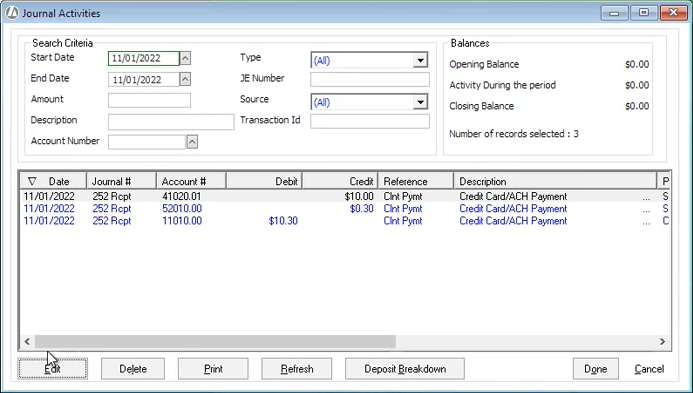Click the ellipsis in the 11010.00 row description

[x=647, y=223]
